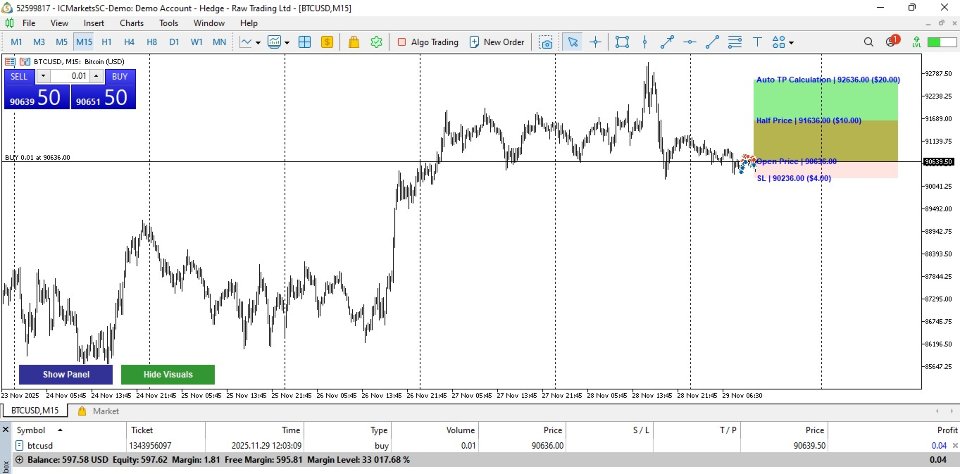Click the Show Panel button
Viewport: 960px width, 474px height.
66,375
